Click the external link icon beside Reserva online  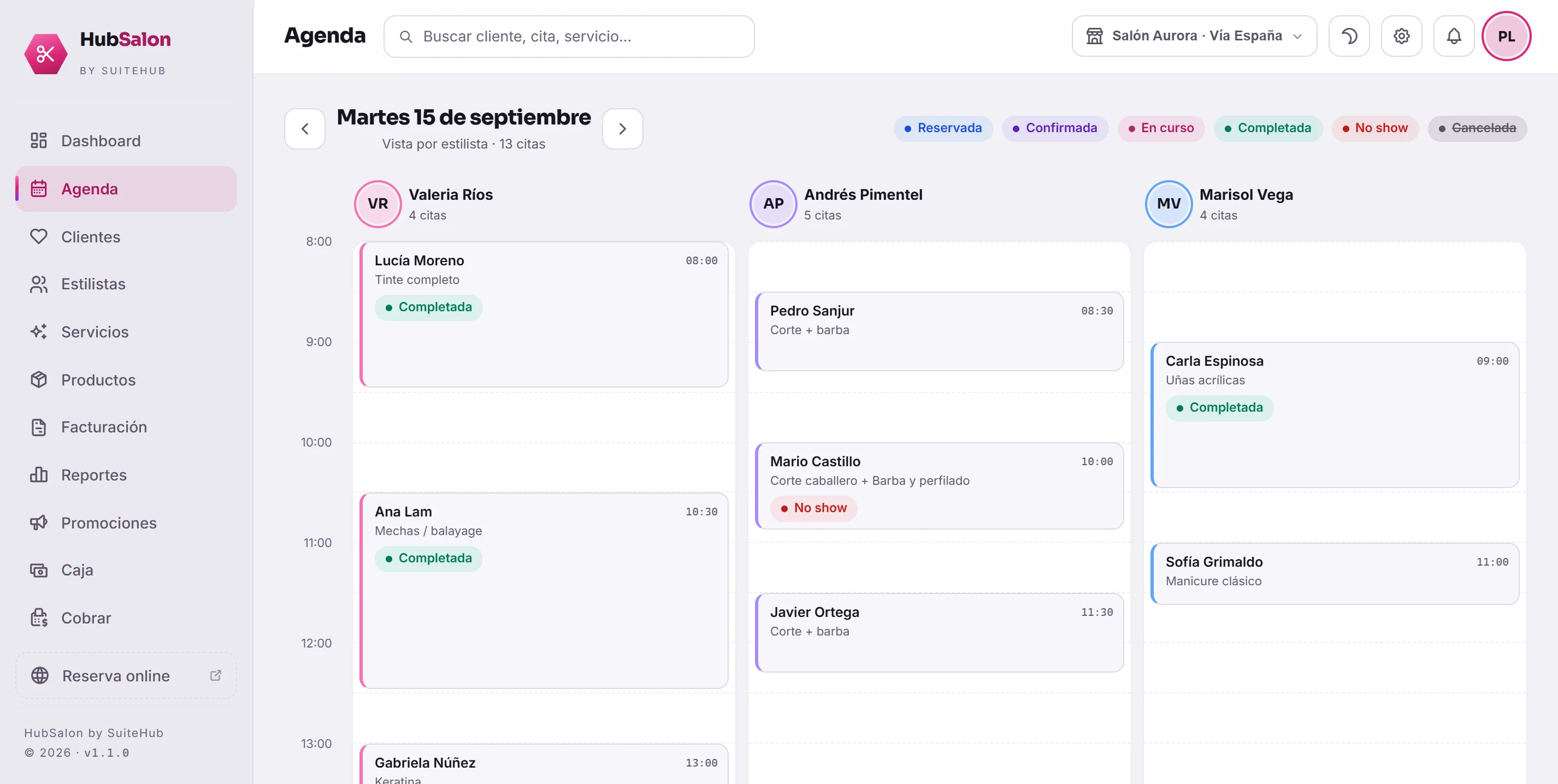coord(215,675)
